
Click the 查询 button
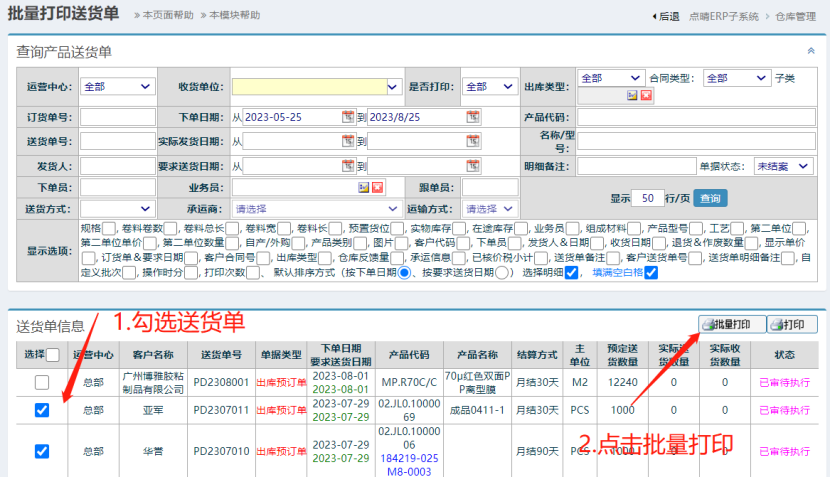[x=708, y=197]
